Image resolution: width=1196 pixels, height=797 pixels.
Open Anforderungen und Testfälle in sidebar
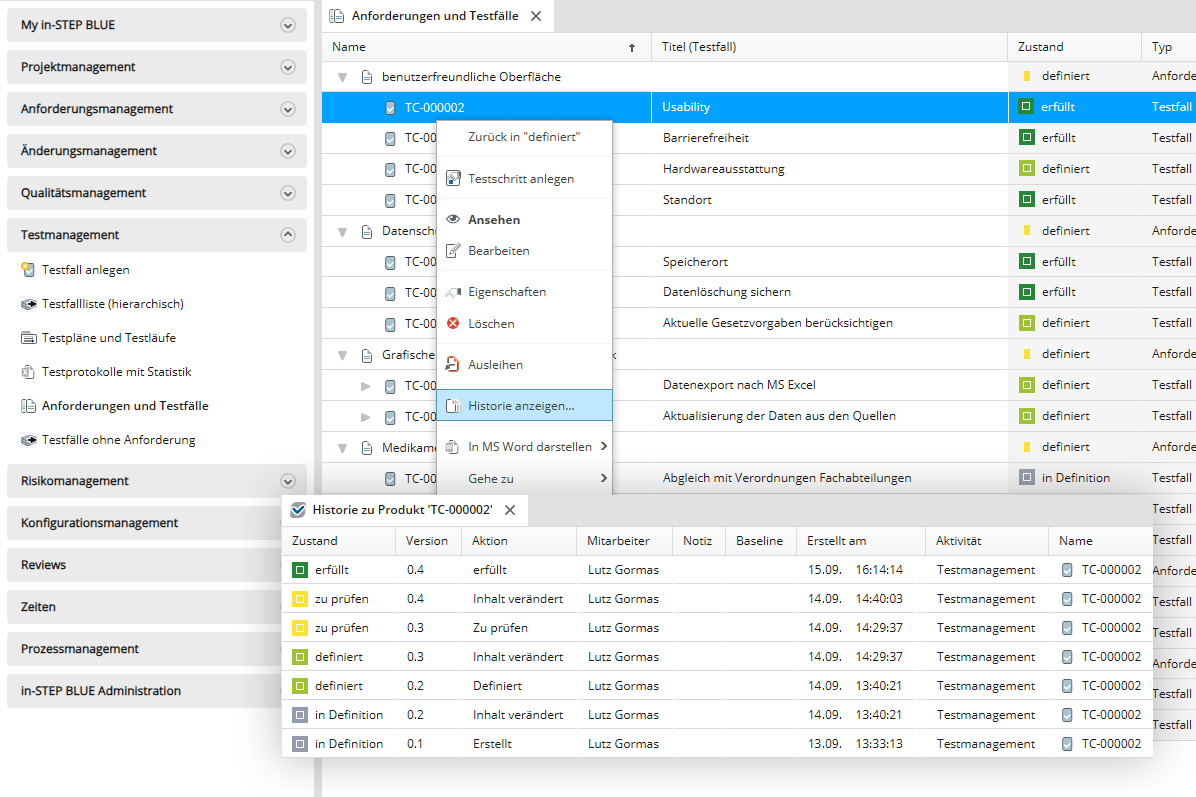point(125,406)
